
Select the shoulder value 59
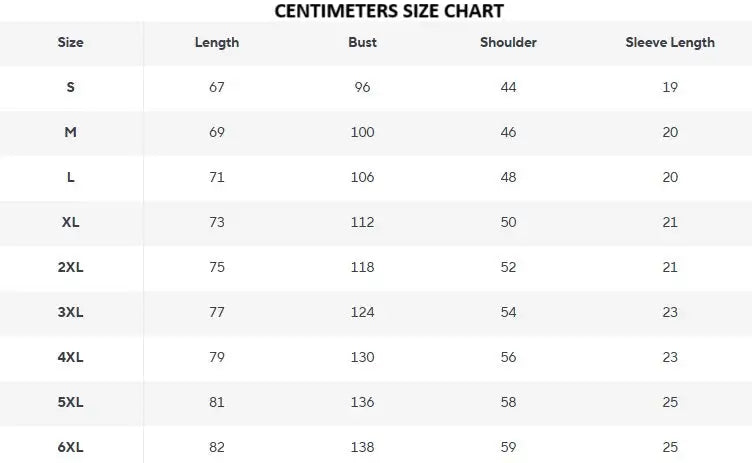[508, 447]
